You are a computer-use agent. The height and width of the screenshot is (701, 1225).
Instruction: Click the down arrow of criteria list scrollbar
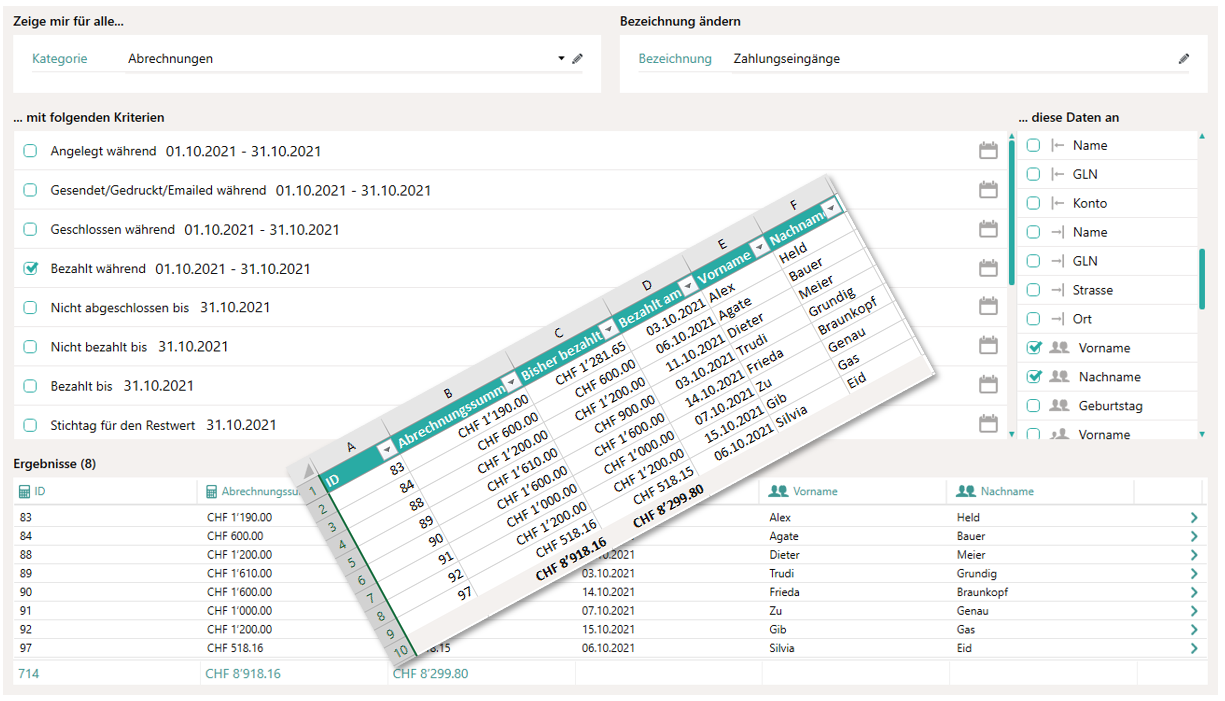1011,434
